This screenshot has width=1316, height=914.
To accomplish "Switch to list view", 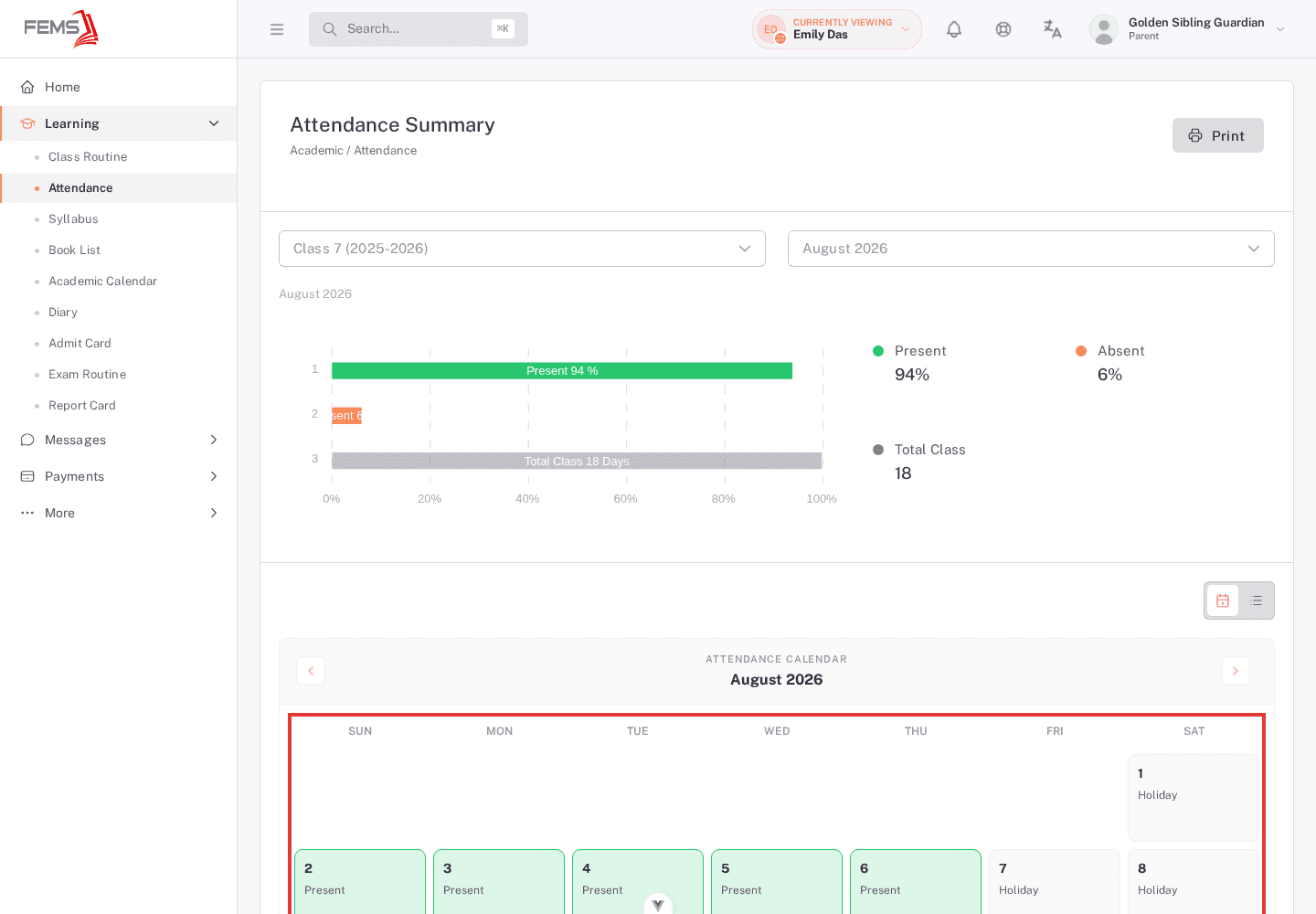I will (1257, 600).
